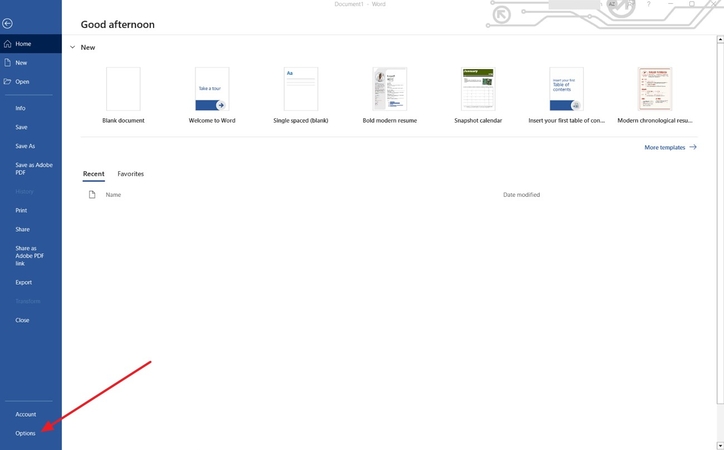This screenshot has height=450, width=724.
Task: Sort files by Name column
Action: click(113, 195)
